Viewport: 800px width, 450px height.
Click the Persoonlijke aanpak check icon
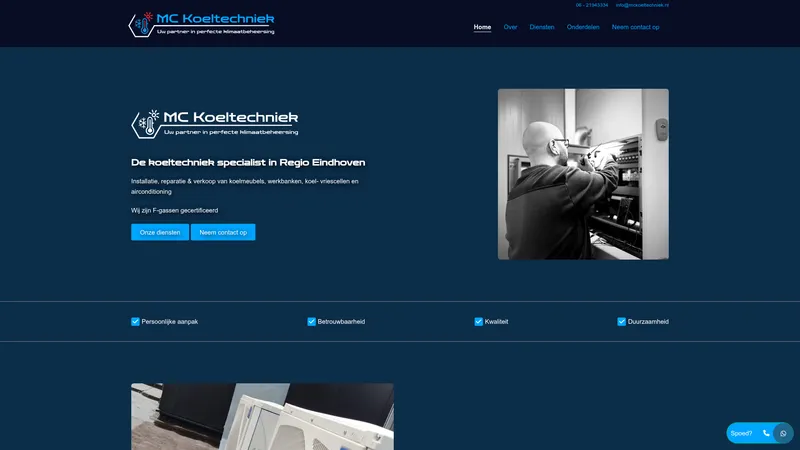pyautogui.click(x=135, y=321)
